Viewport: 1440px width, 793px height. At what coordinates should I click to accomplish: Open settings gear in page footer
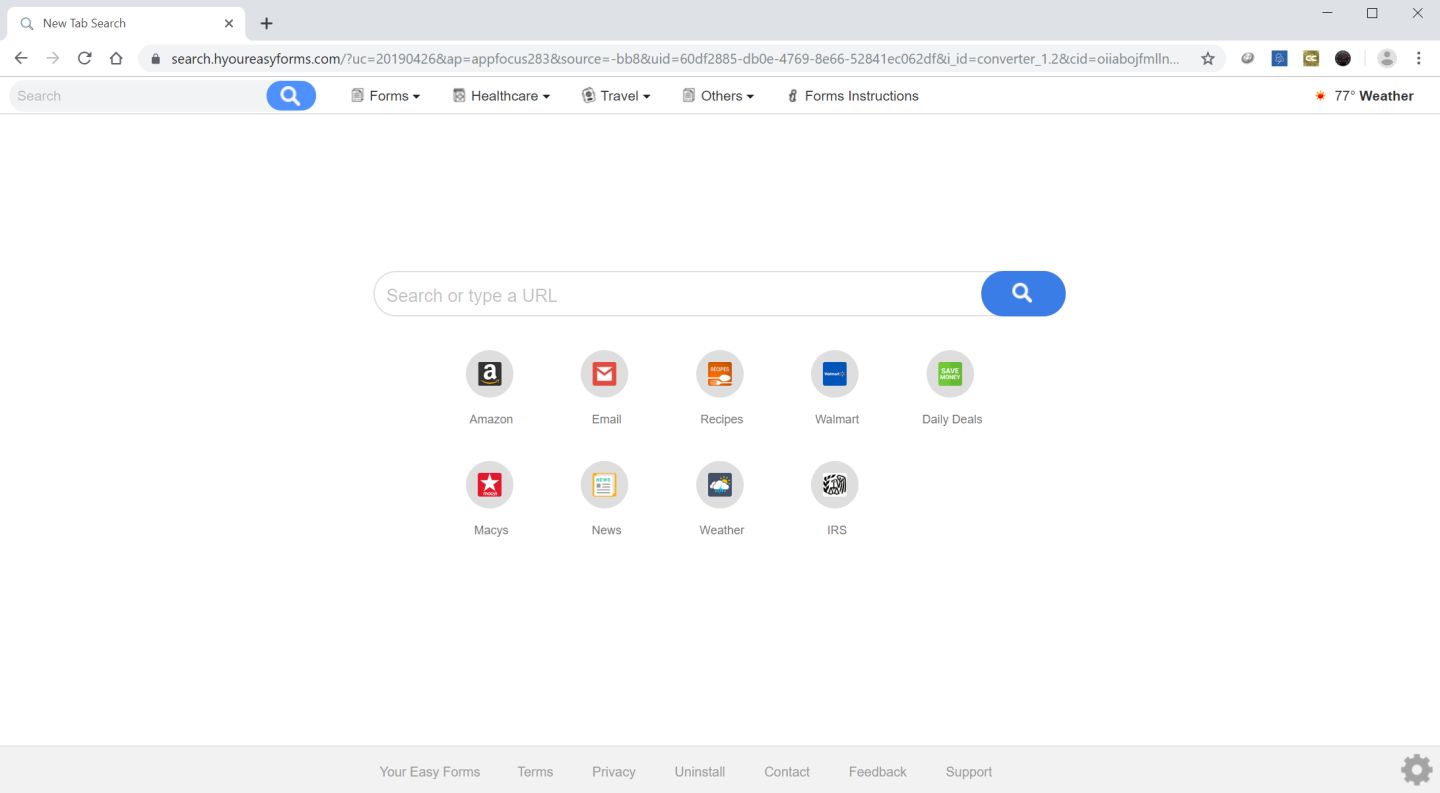[x=1416, y=770]
